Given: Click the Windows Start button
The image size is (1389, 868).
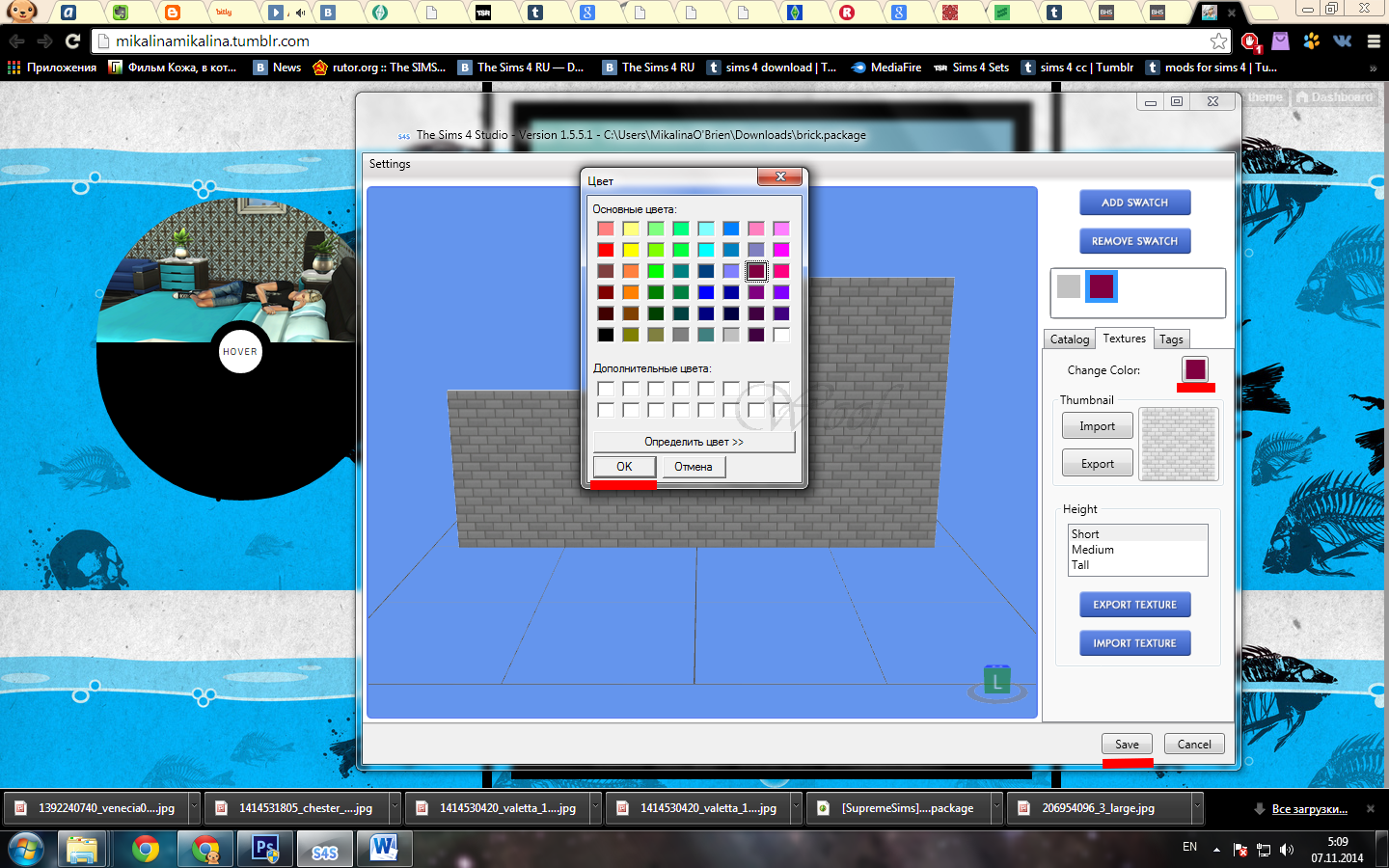Looking at the screenshot, I should (x=26, y=850).
